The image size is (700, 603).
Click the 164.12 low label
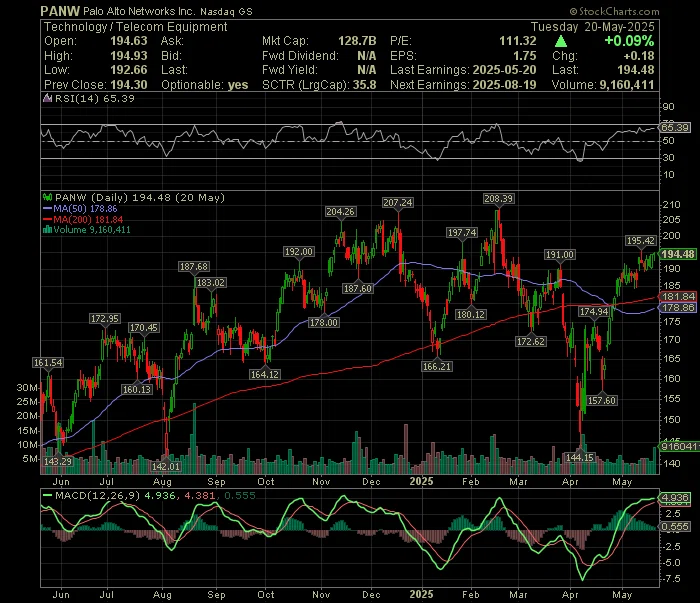tap(265, 374)
